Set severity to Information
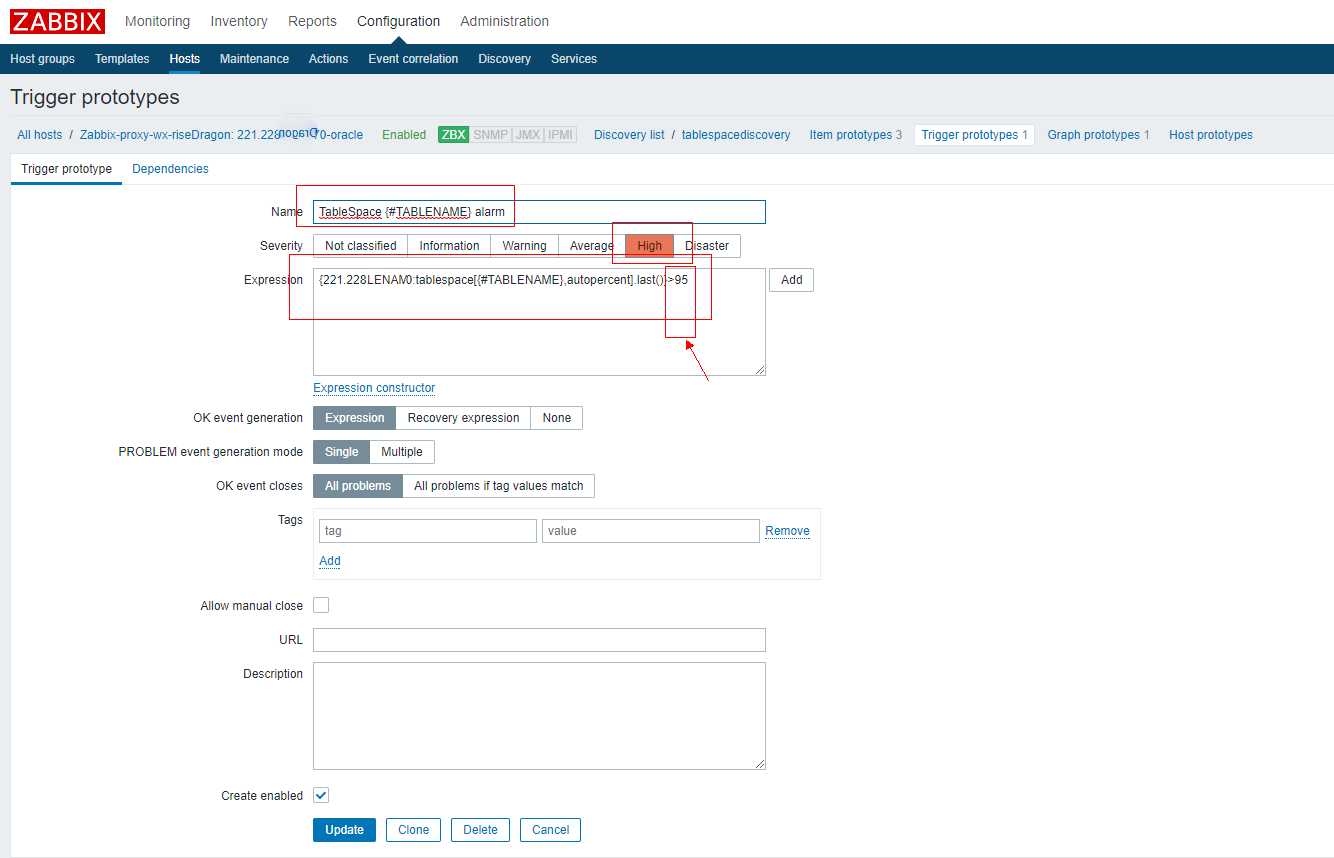The image size is (1334, 858). [x=449, y=246]
